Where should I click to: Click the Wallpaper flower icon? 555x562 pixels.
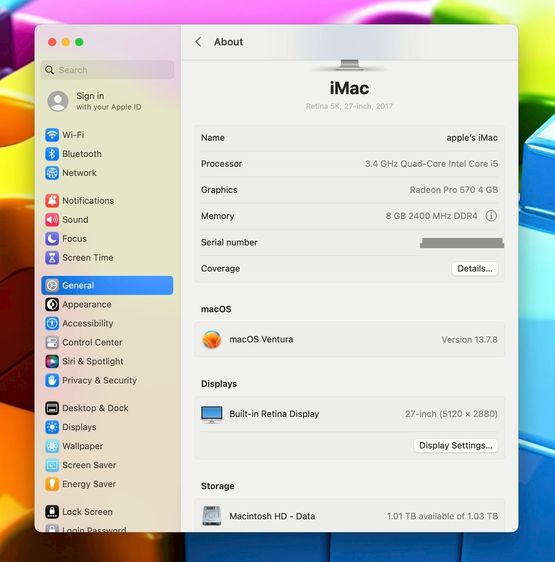point(52,446)
